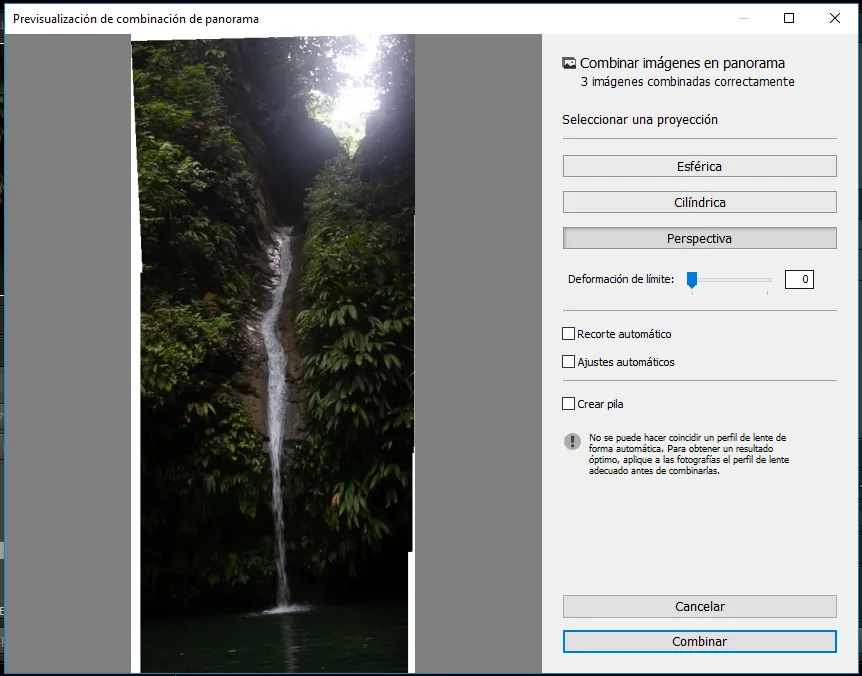Select the Cilíndrica projection

699,202
